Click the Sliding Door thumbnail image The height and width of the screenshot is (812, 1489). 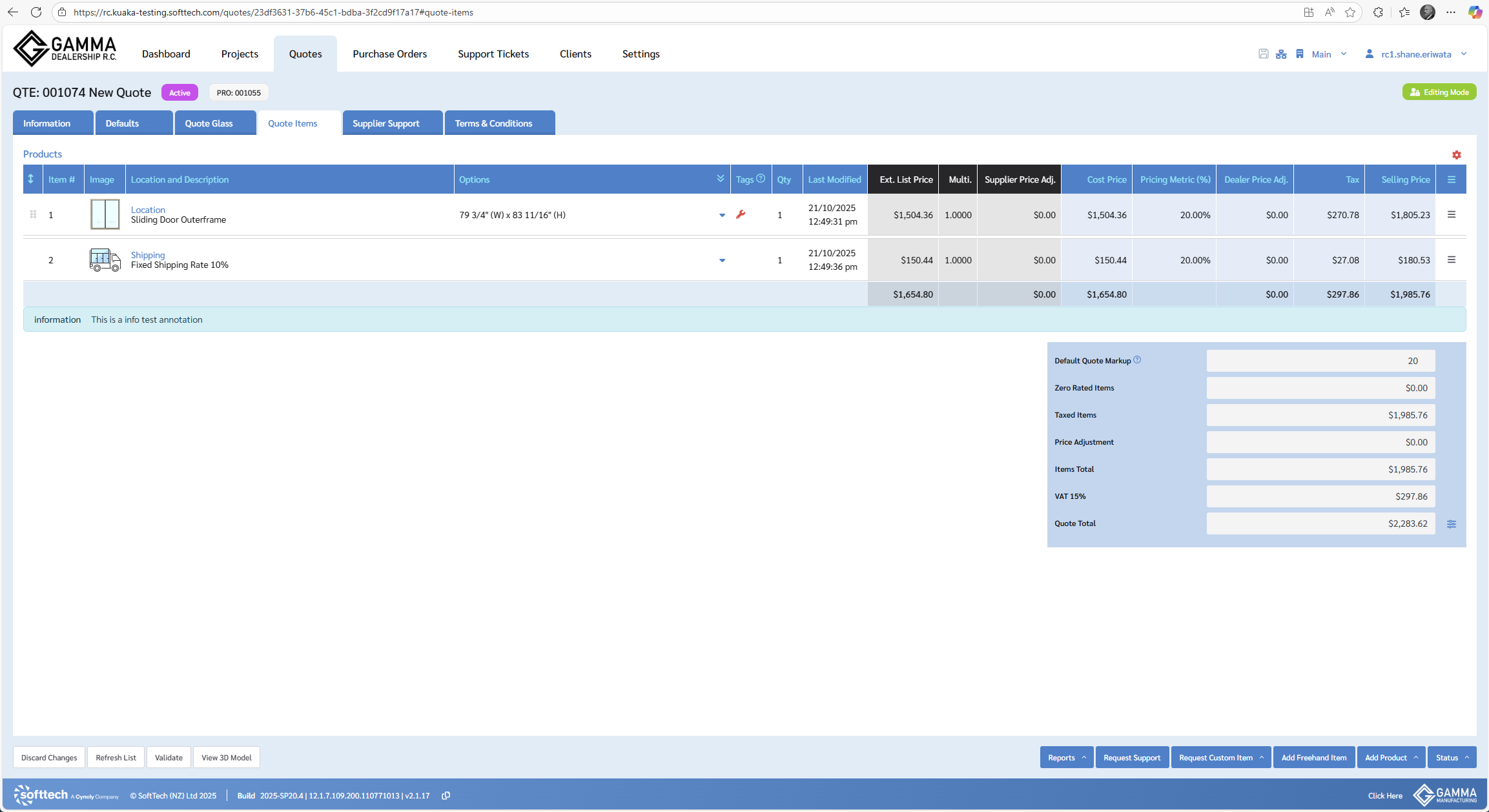tap(105, 214)
